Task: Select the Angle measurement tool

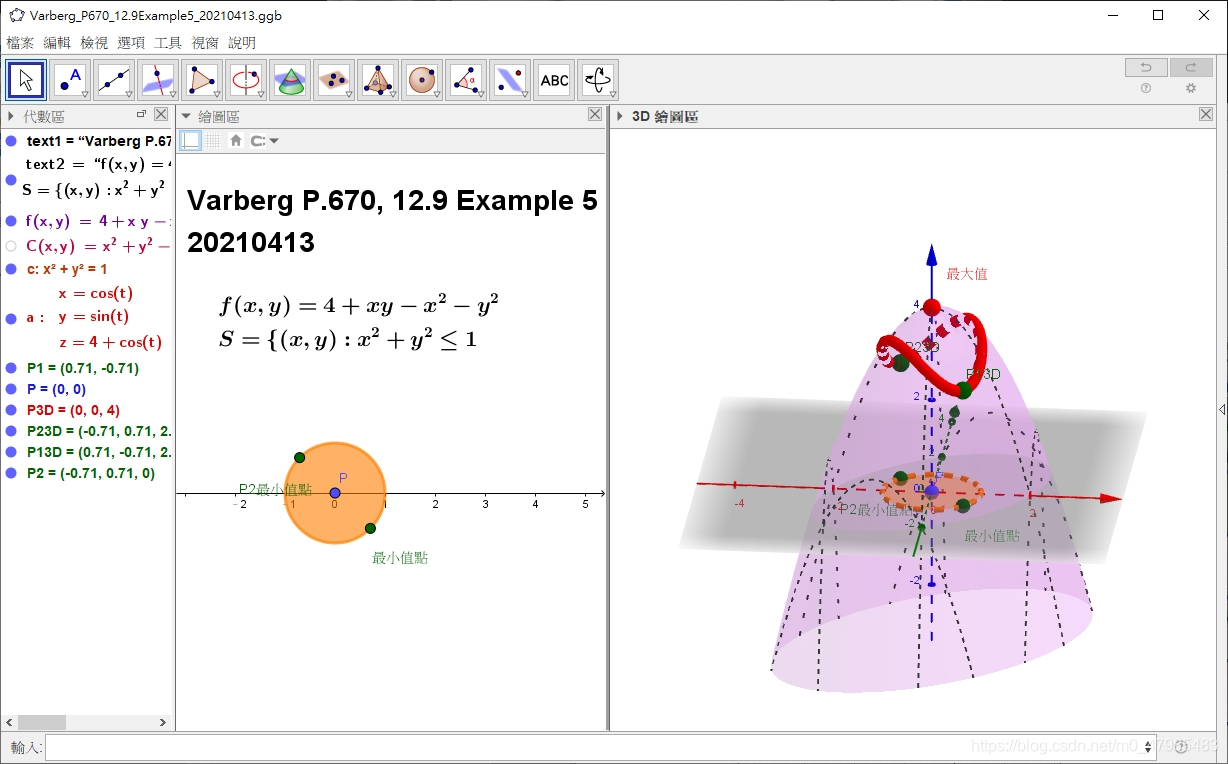Action: 465,80
